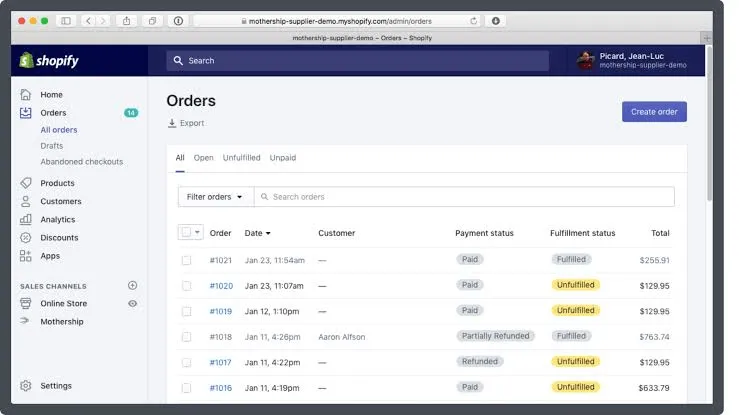Image resolution: width=739 pixels, height=415 pixels.
Task: Click the Export download icon
Action: click(x=172, y=123)
